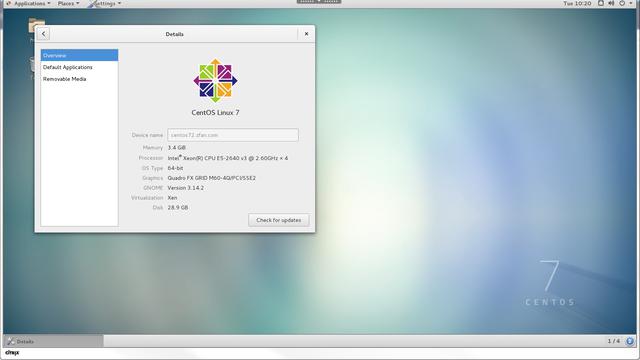Click the power icon in top bar
The width and height of the screenshot is (640, 360).
tap(622, 3)
